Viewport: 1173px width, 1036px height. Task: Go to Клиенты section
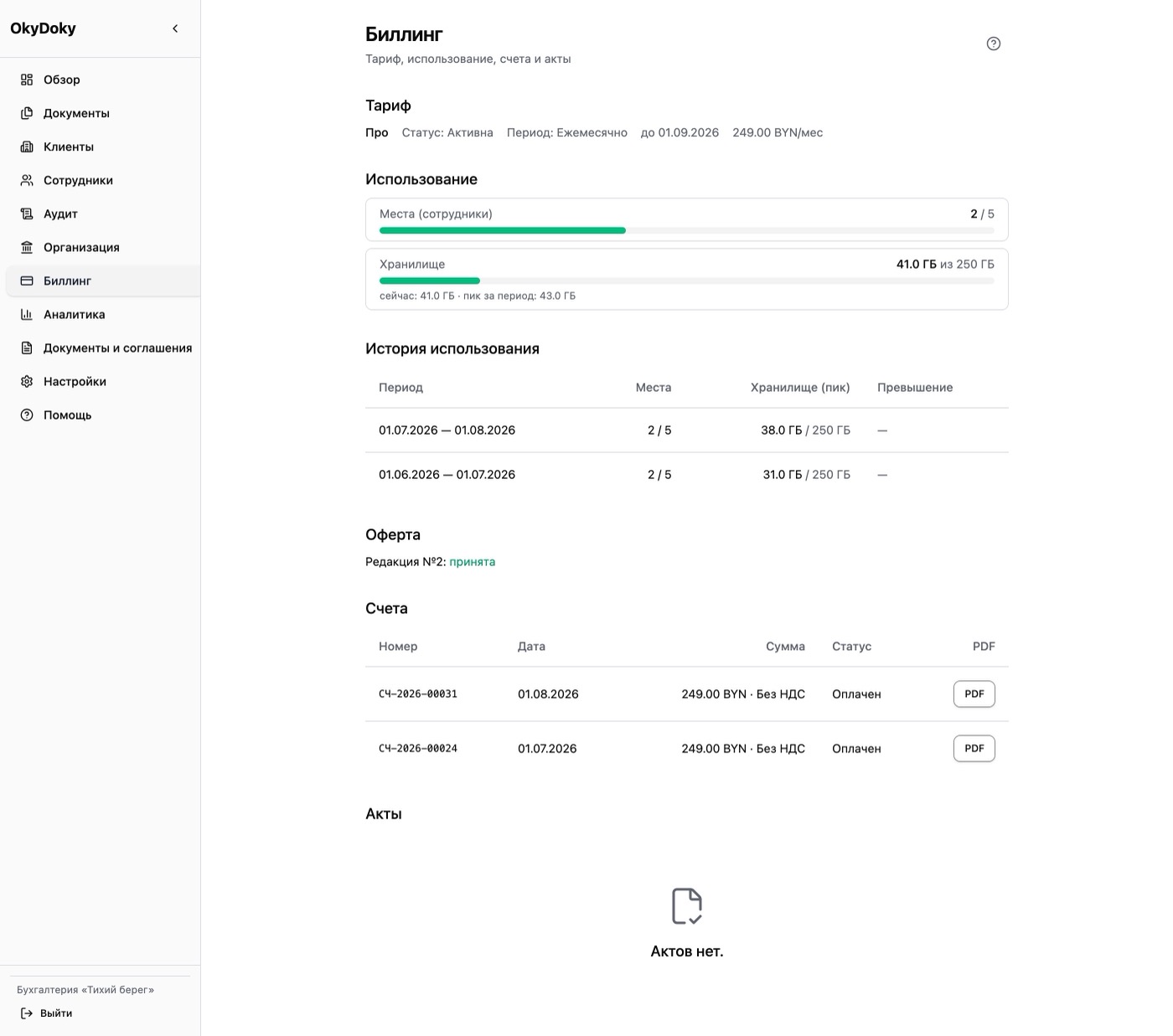(103, 147)
